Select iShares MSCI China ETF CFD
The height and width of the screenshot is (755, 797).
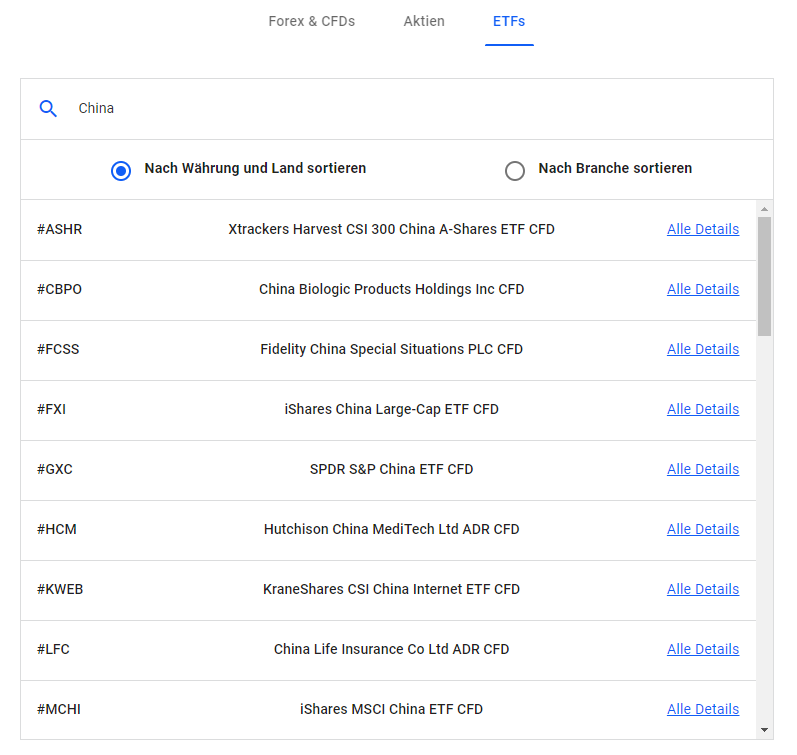[391, 709]
